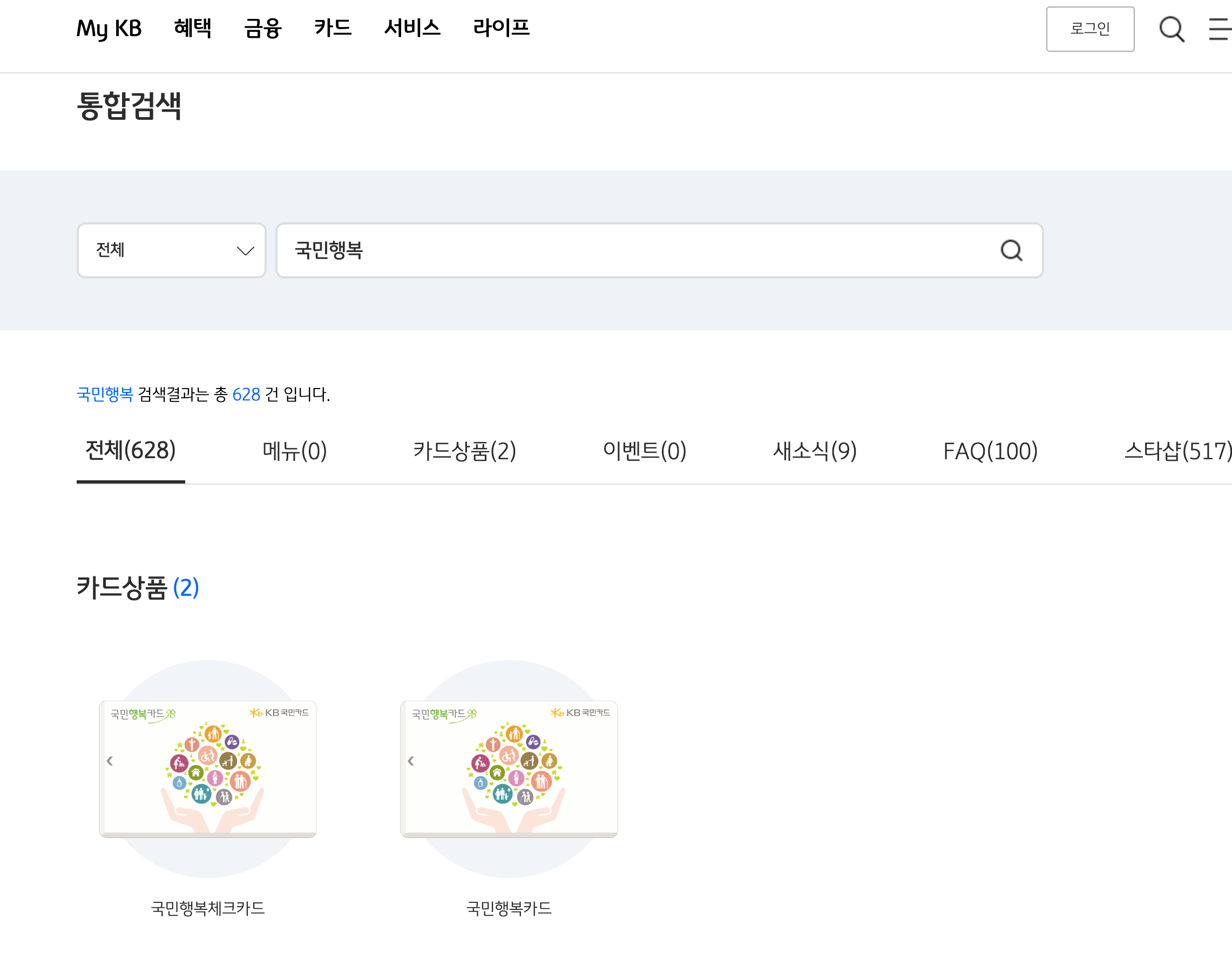Click previous arrow on 국민행복카드 image
The width and height of the screenshot is (1232, 966).
[x=411, y=761]
